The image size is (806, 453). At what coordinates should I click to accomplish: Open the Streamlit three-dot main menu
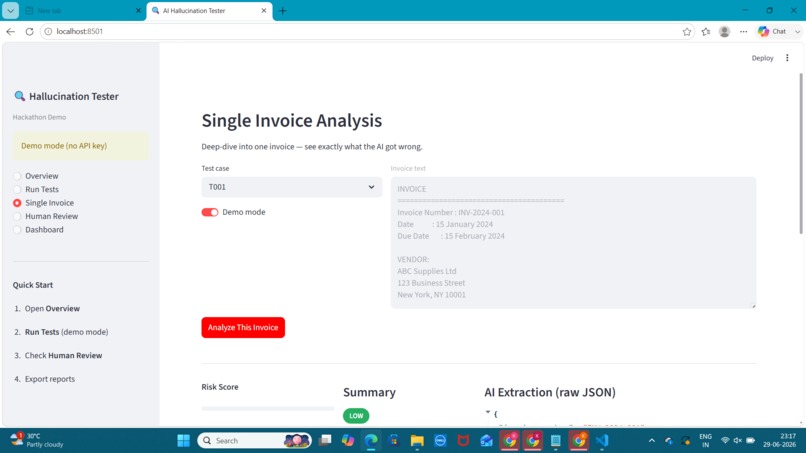click(787, 58)
